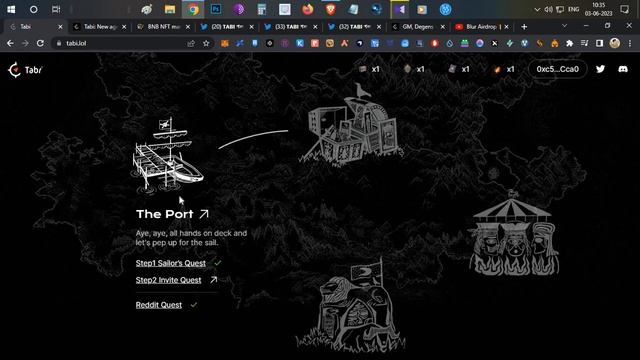Open Step1 Sailor's Quest link
640x360 pixels.
coord(171,263)
